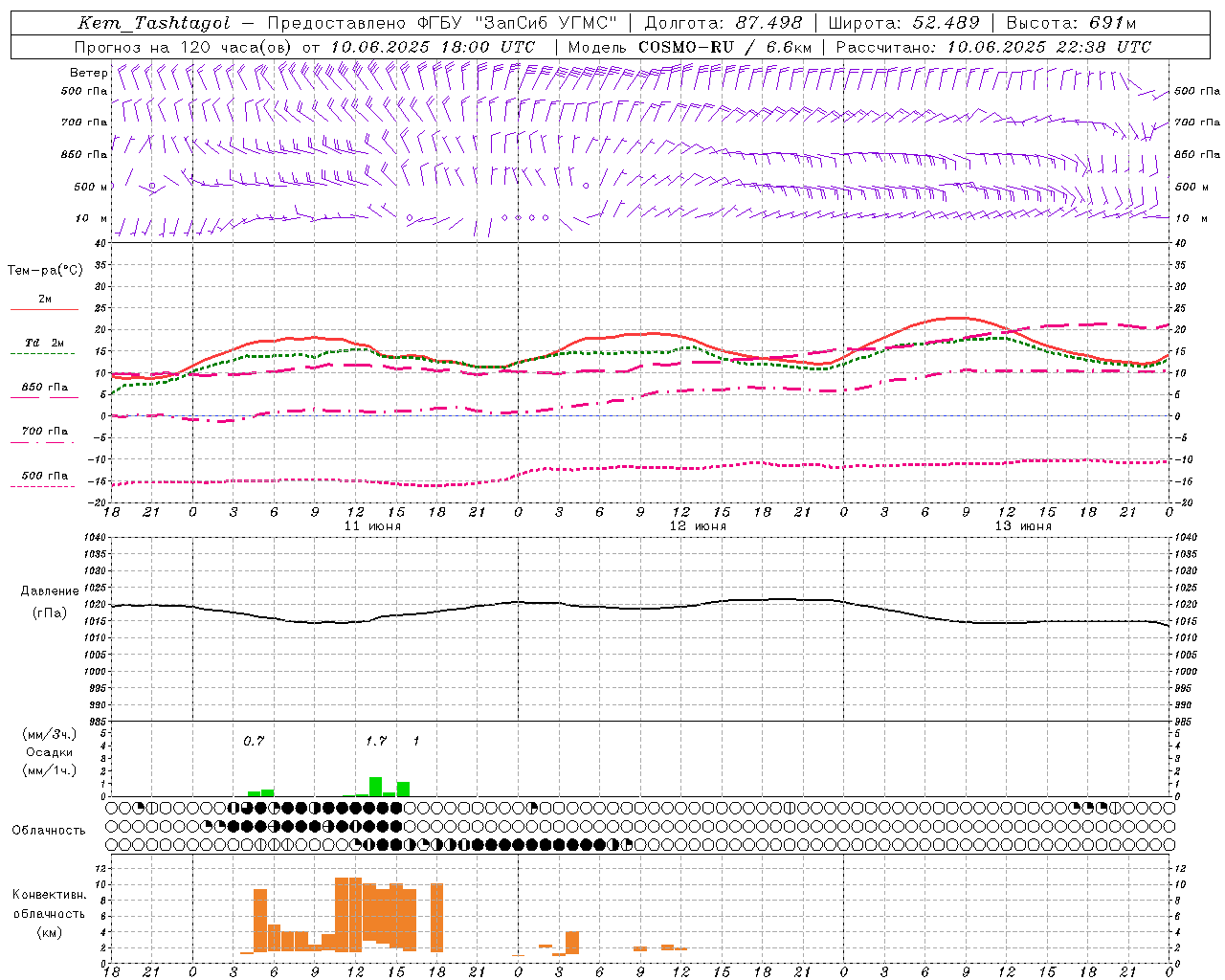The height and width of the screenshot is (980, 1225).
Task: Click the Тем-ра(°C) axis title
Action: tap(45, 271)
